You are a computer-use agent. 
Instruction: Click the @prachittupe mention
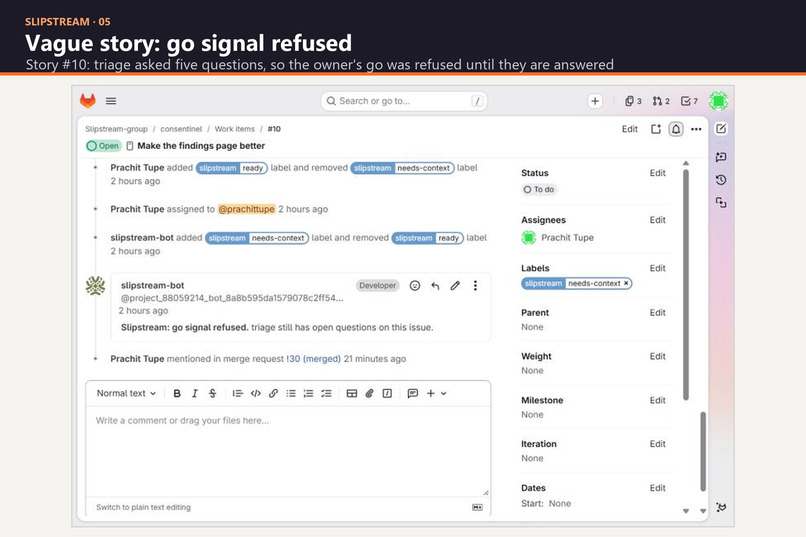click(x=246, y=209)
